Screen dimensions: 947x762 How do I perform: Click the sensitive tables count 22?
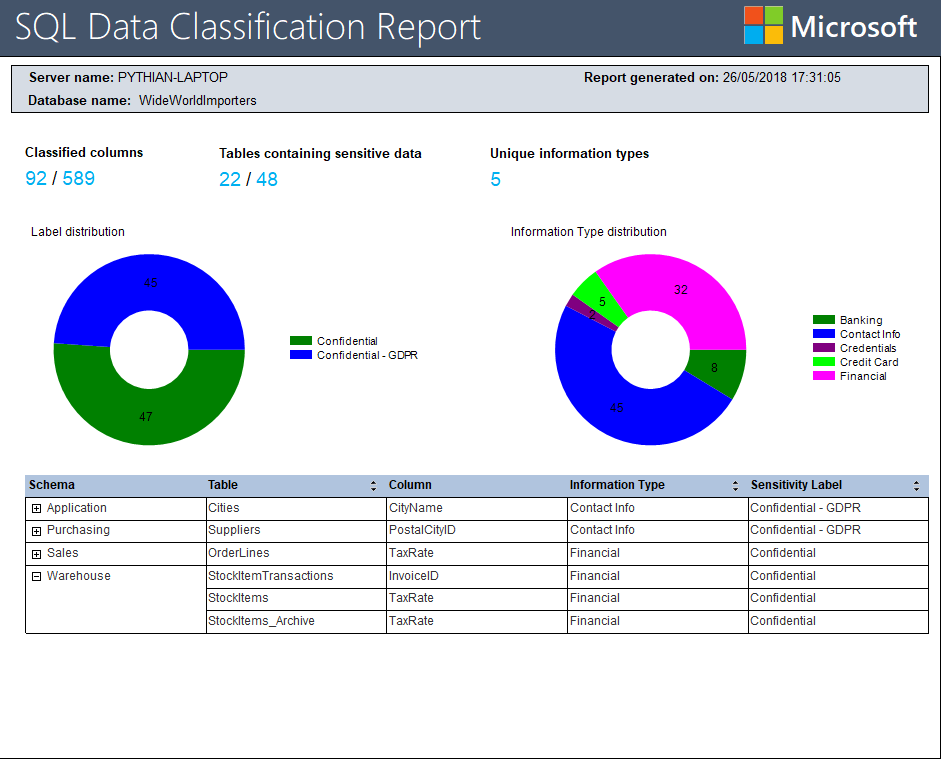click(230, 180)
